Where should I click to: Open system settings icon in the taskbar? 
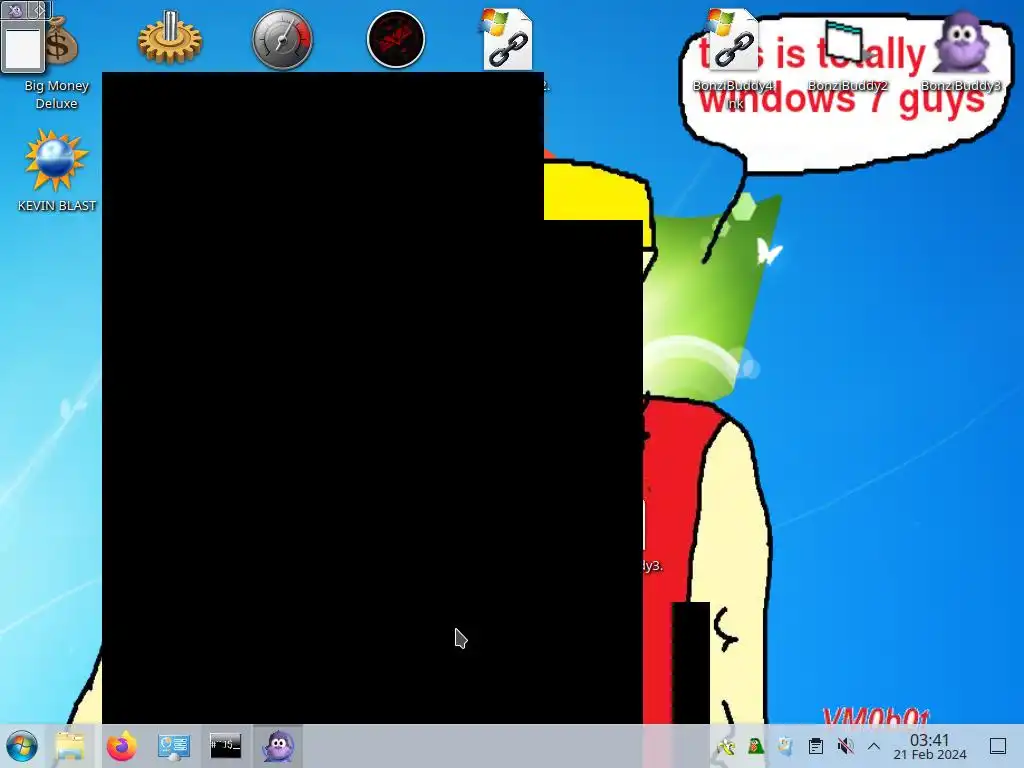(174, 746)
